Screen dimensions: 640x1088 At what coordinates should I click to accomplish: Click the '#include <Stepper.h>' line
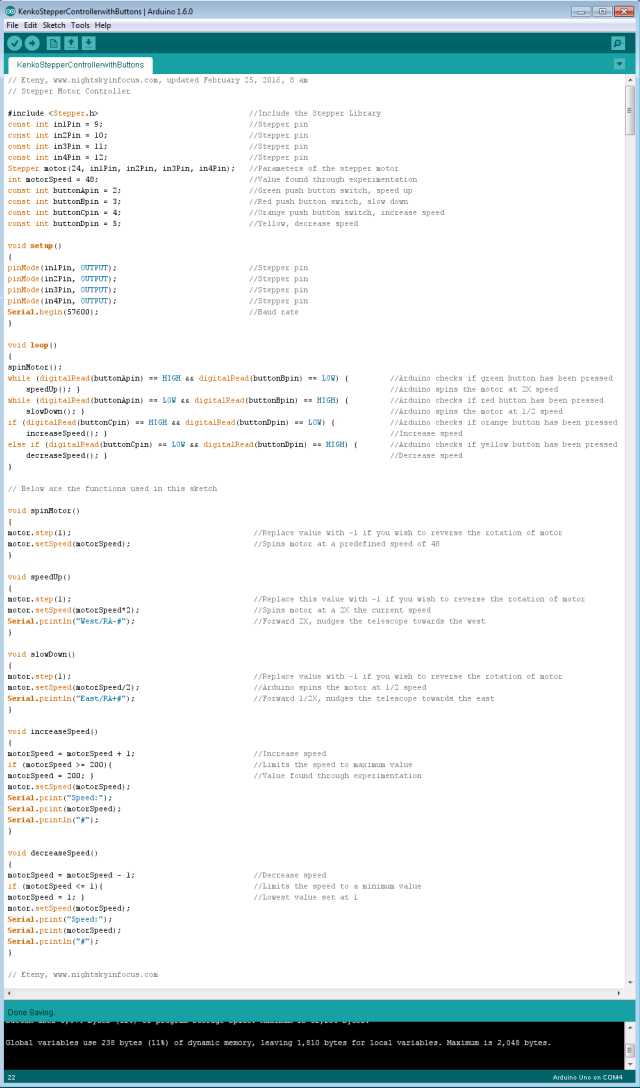coord(53,113)
